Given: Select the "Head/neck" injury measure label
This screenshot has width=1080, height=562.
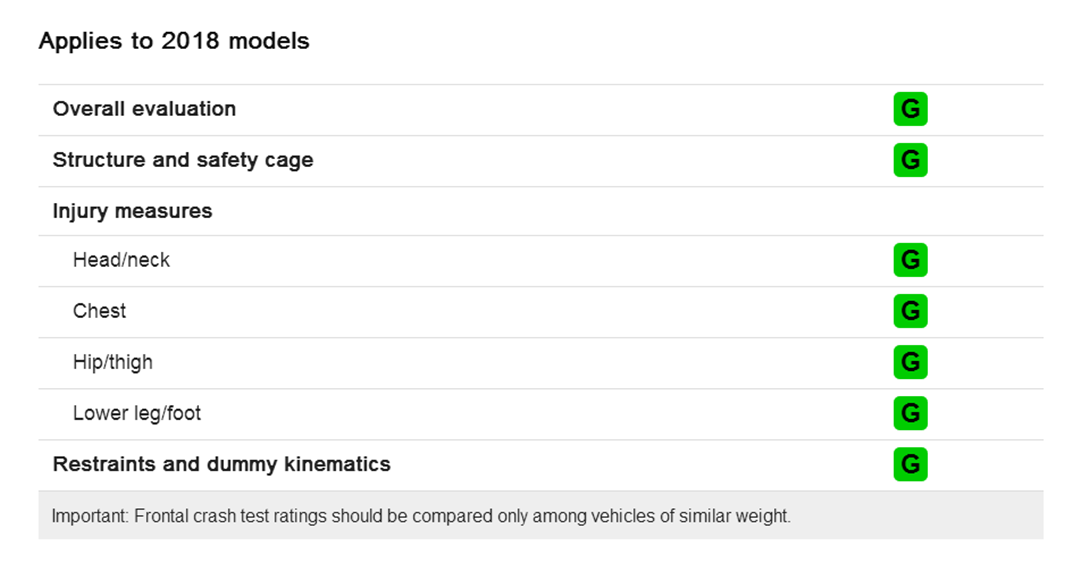Looking at the screenshot, I should pos(121,260).
